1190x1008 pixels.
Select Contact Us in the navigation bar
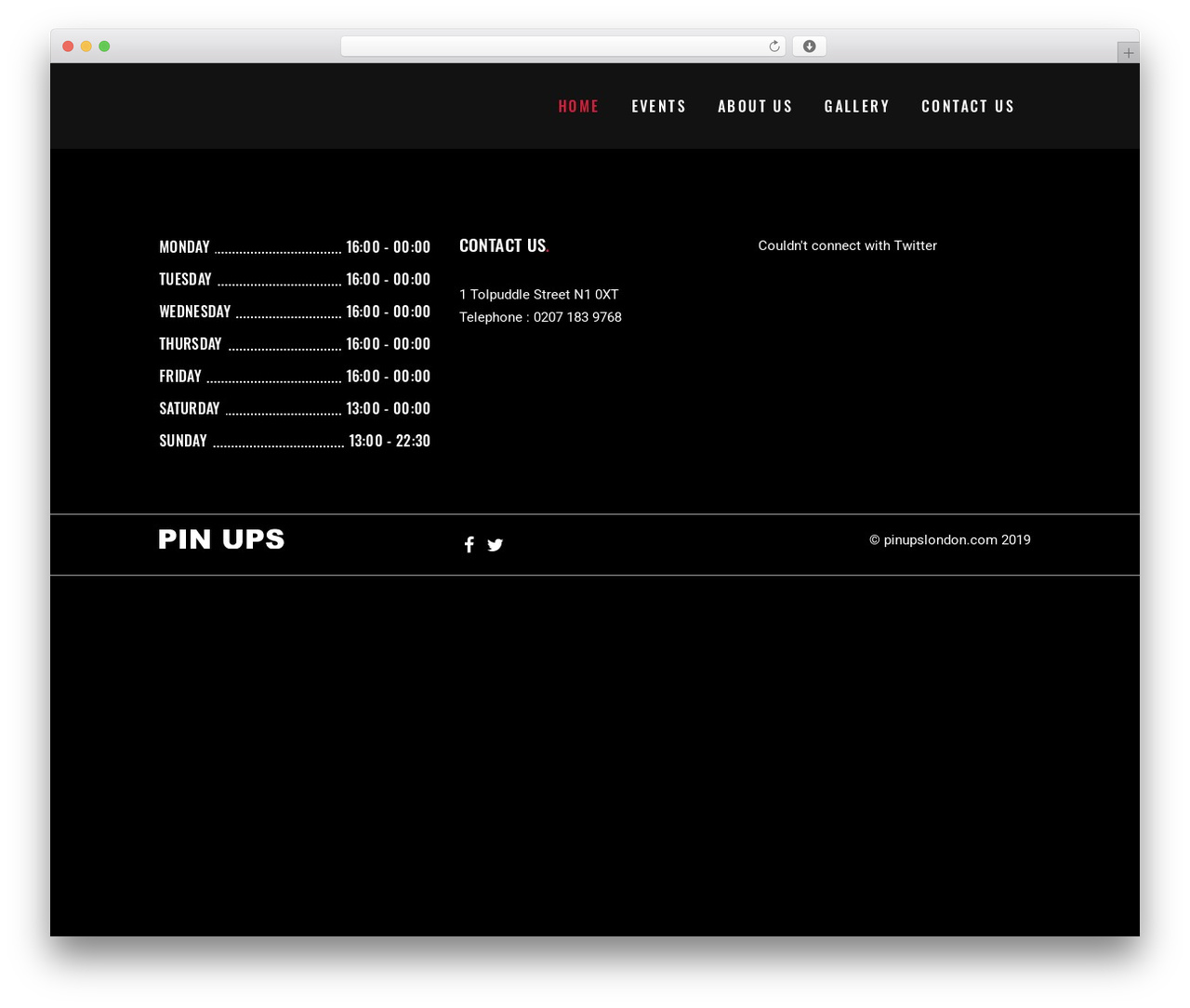pyautogui.click(x=968, y=106)
